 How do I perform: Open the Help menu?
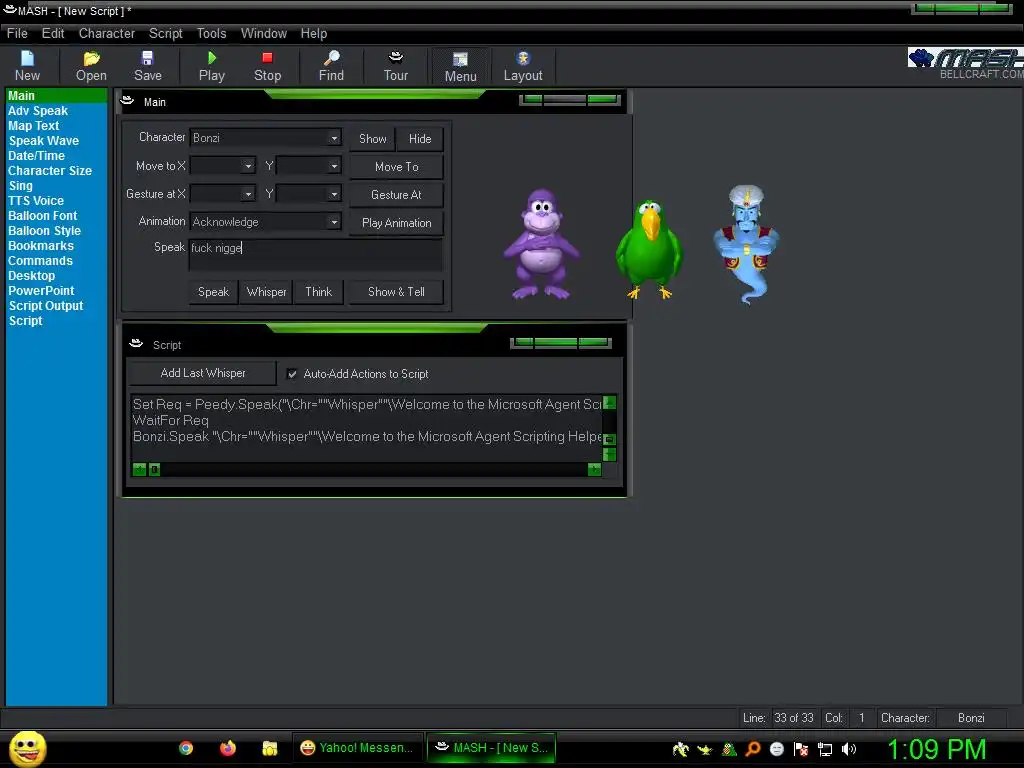pyautogui.click(x=314, y=33)
